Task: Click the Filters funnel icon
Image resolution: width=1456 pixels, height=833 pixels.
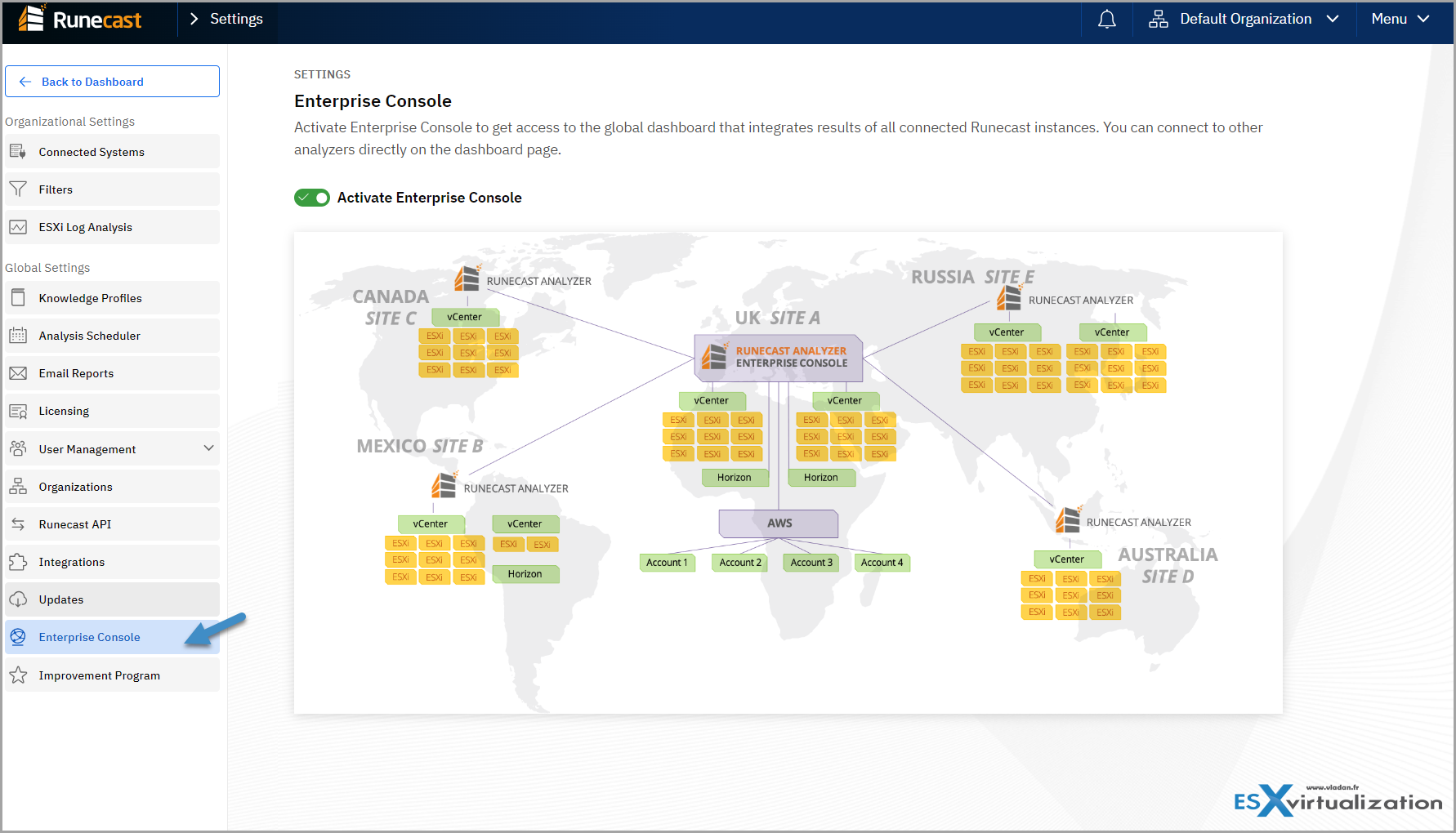Action: coord(18,189)
